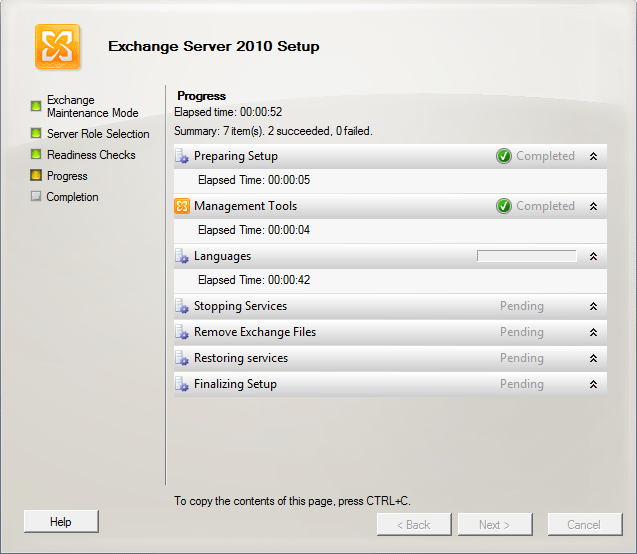Click the Preparing Setup title text
This screenshot has height=554, width=637.
236,156
